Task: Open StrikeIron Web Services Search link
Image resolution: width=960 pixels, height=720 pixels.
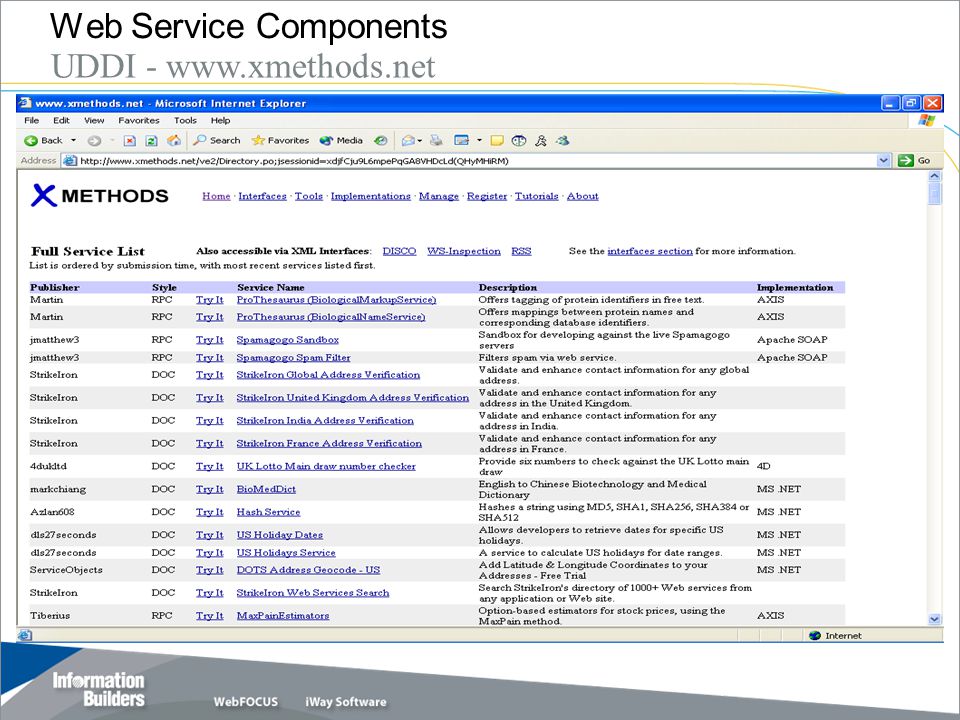Action: 313,593
